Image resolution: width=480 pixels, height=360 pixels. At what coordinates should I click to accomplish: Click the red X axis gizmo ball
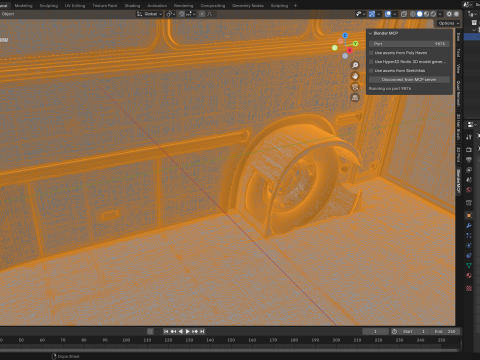point(349,50)
